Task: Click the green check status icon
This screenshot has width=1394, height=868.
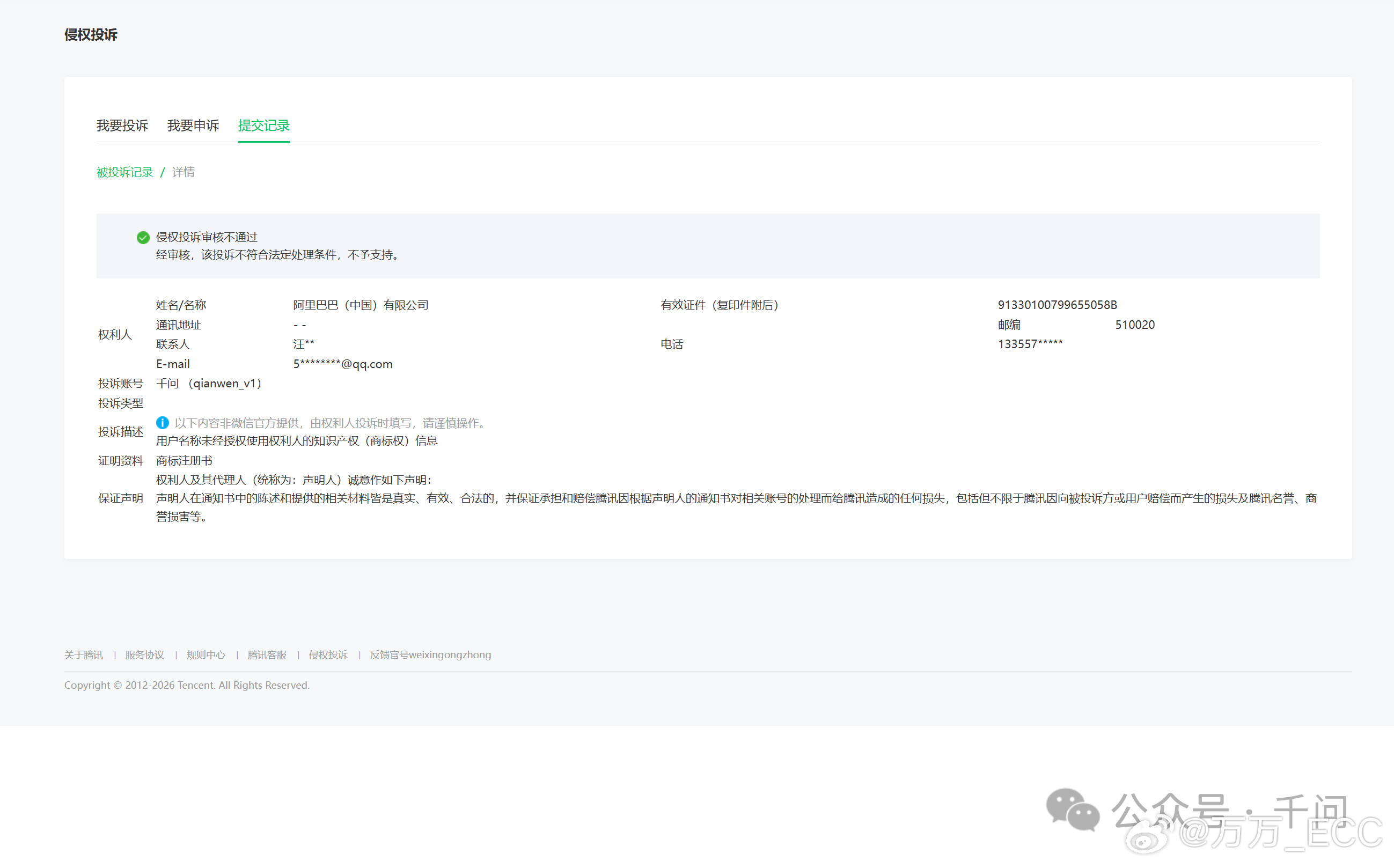Action: (143, 238)
